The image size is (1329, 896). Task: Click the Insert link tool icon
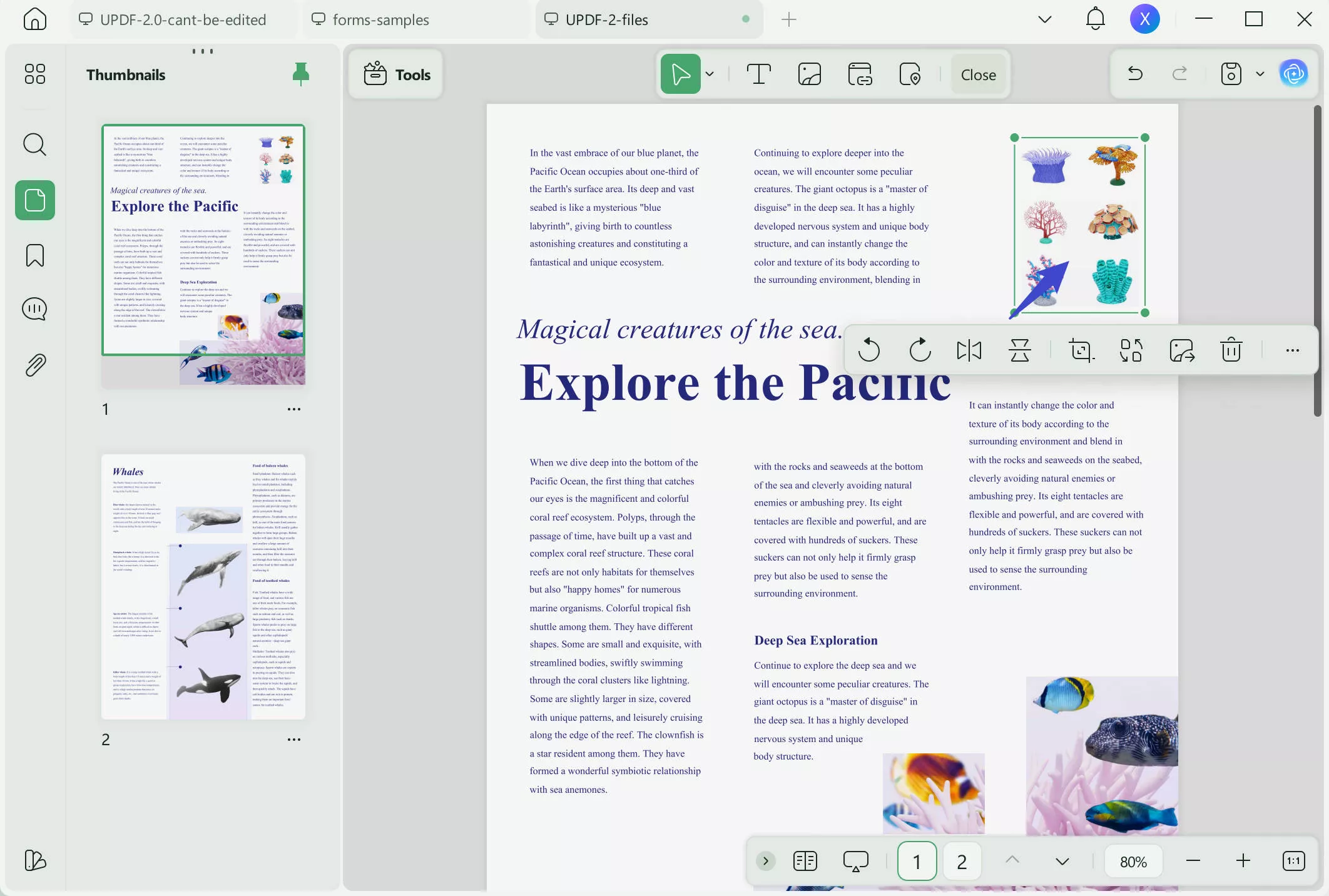860,74
